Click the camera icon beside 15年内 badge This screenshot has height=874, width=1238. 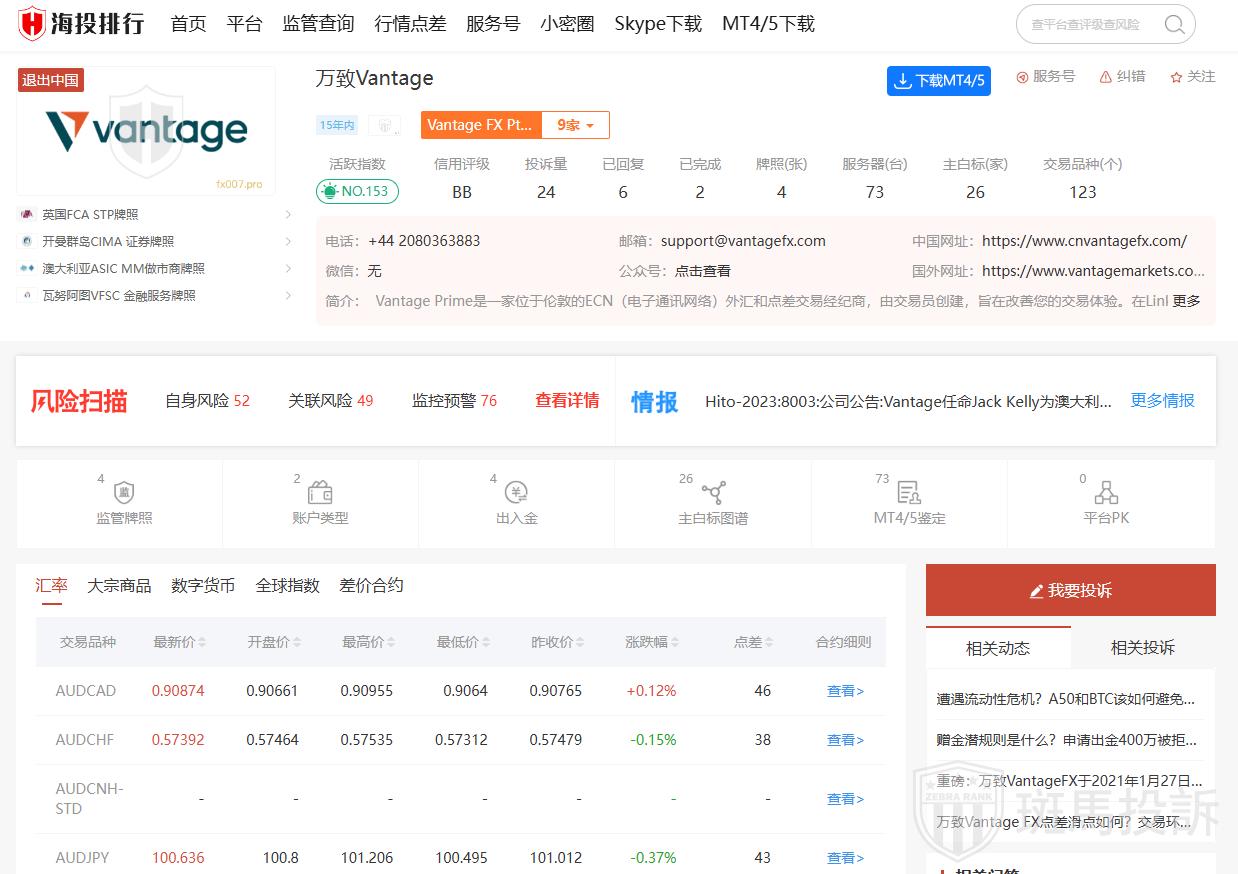click(x=385, y=125)
